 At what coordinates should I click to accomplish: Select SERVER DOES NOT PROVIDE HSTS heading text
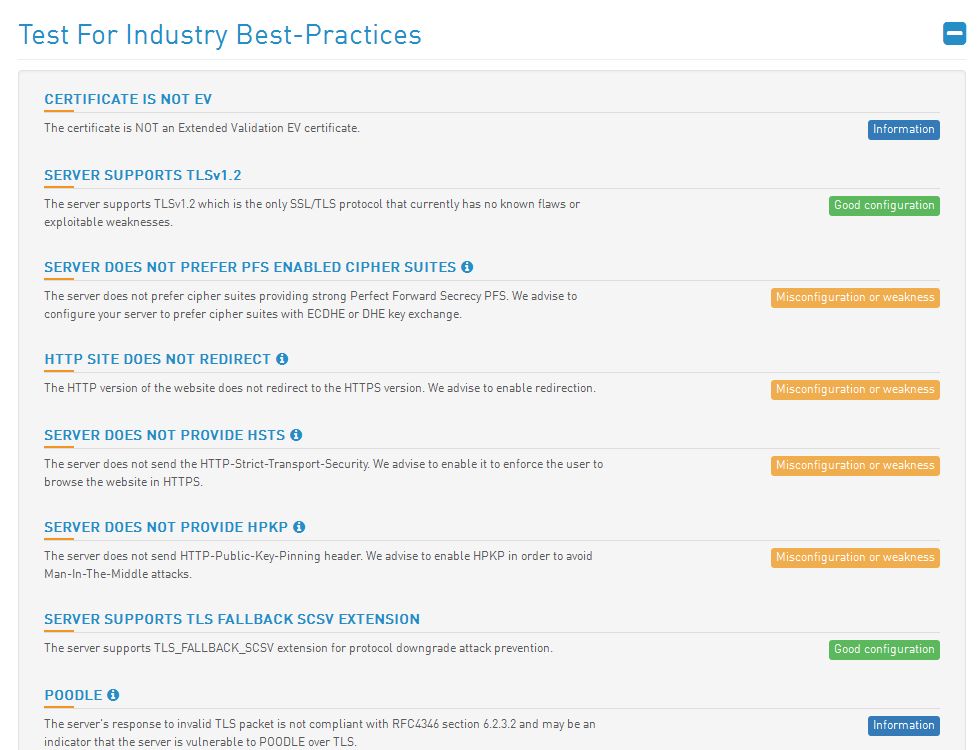[x=164, y=435]
